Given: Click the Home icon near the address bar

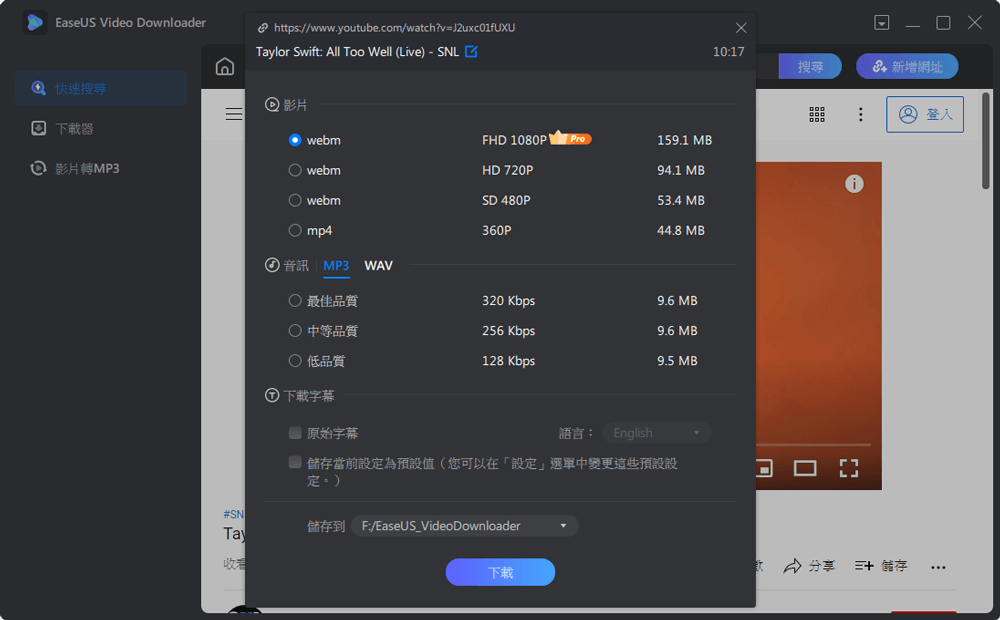Looking at the screenshot, I should tap(225, 67).
